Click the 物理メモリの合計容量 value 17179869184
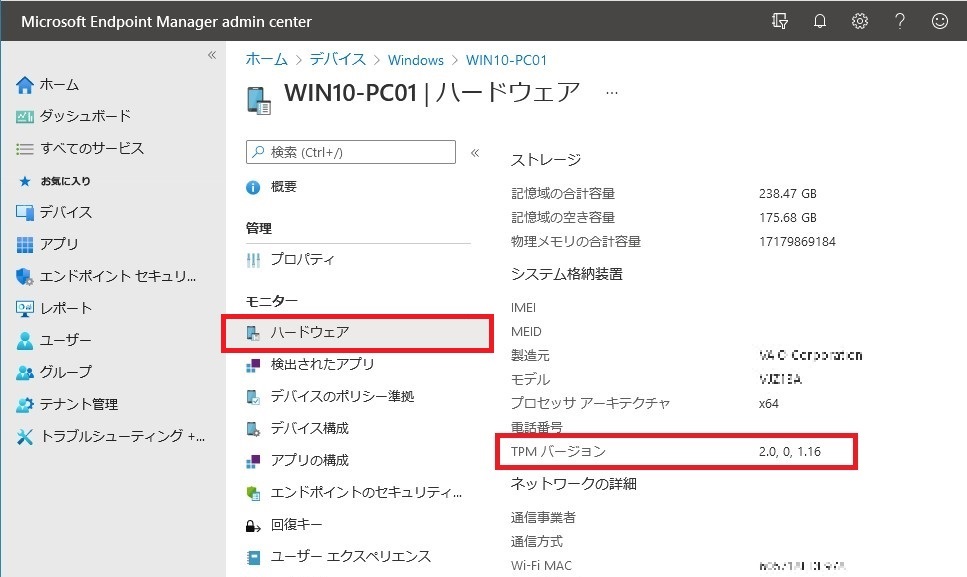 click(797, 242)
